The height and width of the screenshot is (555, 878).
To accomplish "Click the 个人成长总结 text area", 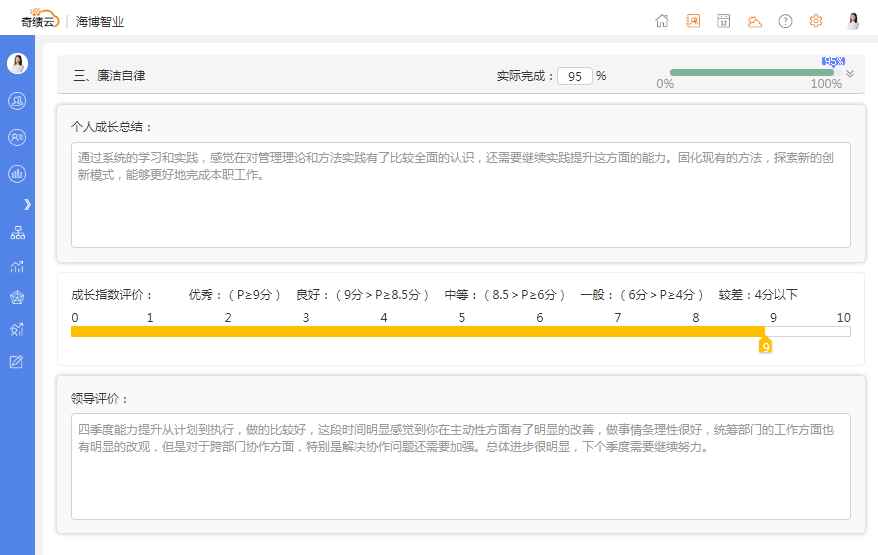I will [460, 194].
